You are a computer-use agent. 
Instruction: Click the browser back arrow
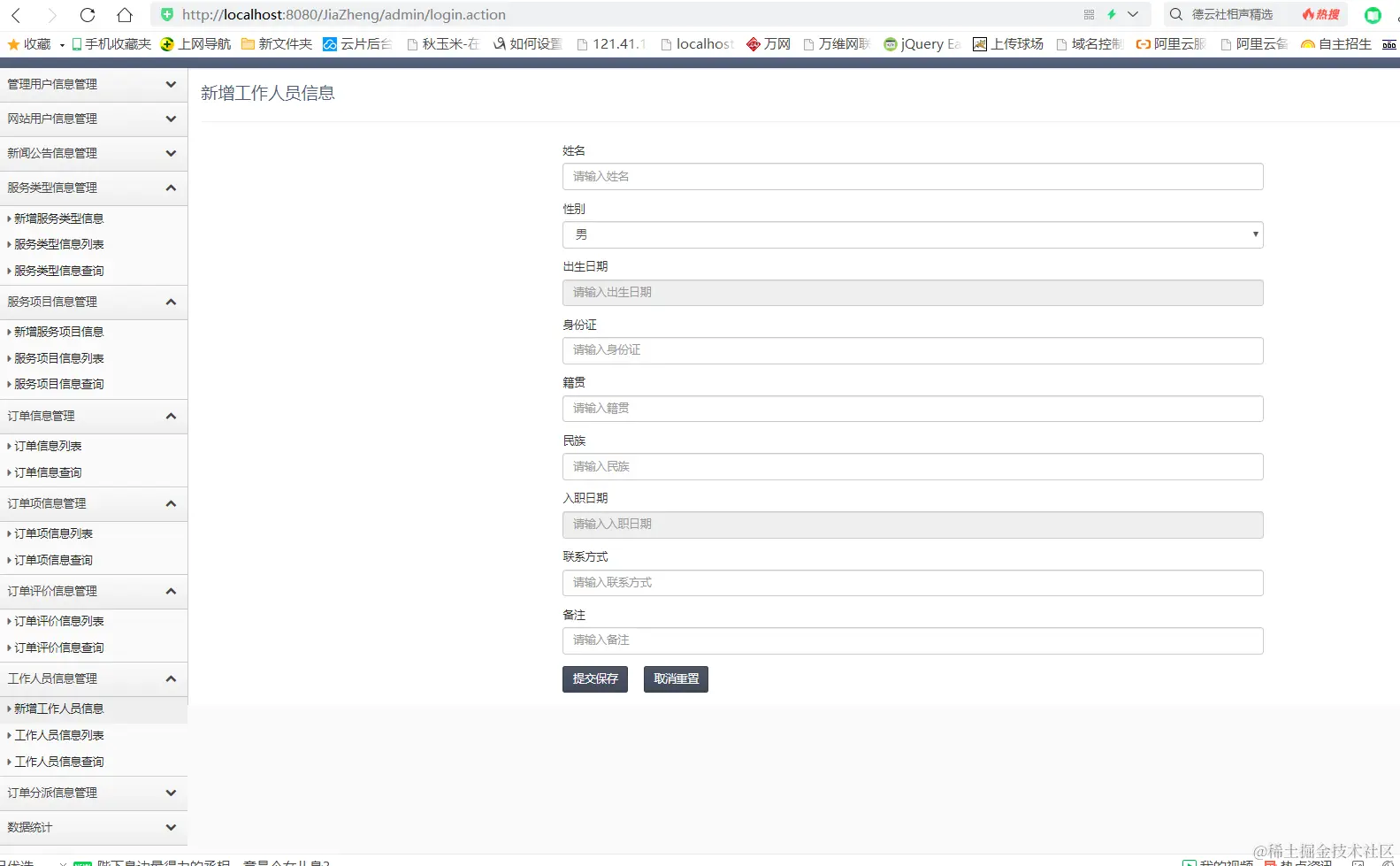[16, 15]
